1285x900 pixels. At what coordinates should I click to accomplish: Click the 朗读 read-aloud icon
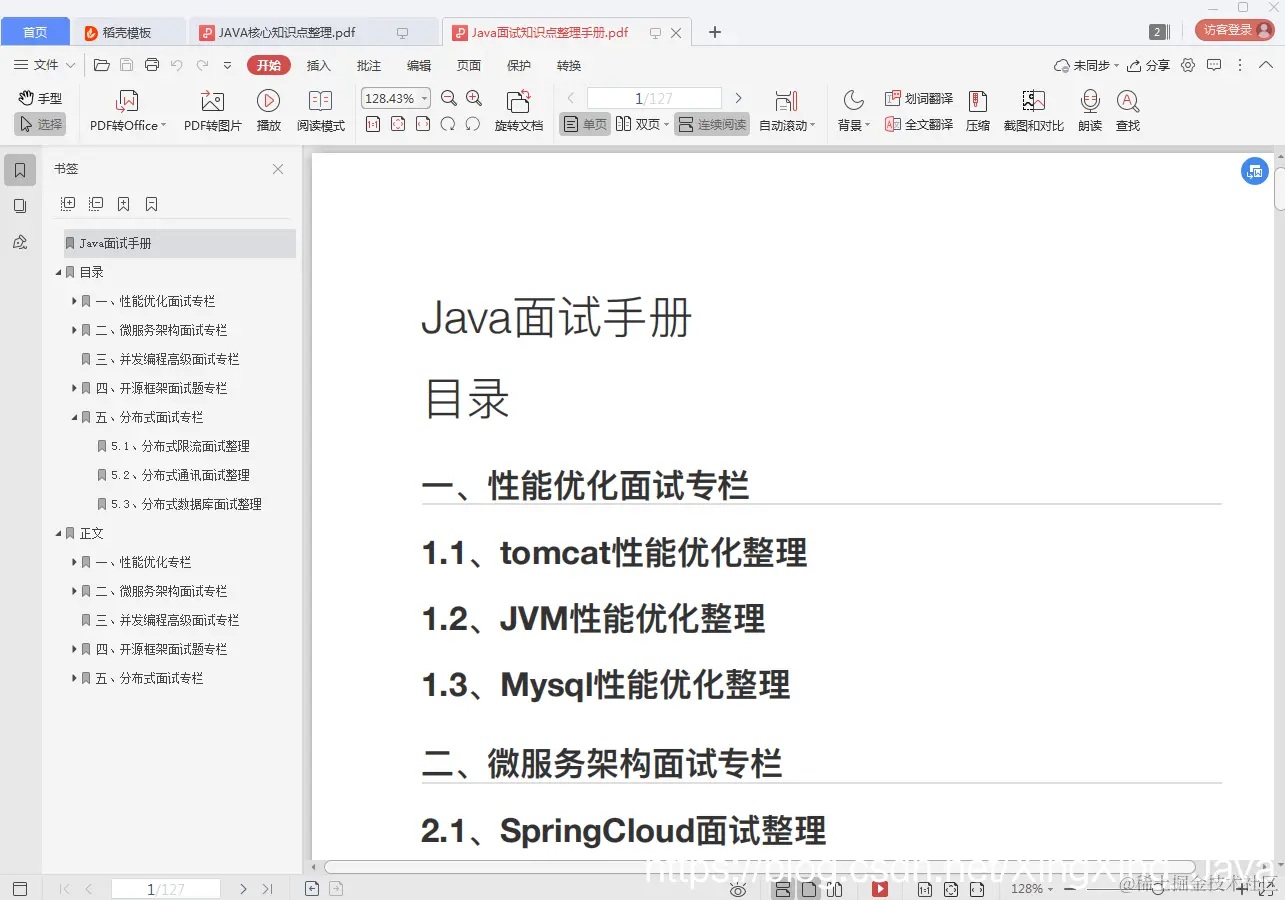pyautogui.click(x=1090, y=110)
